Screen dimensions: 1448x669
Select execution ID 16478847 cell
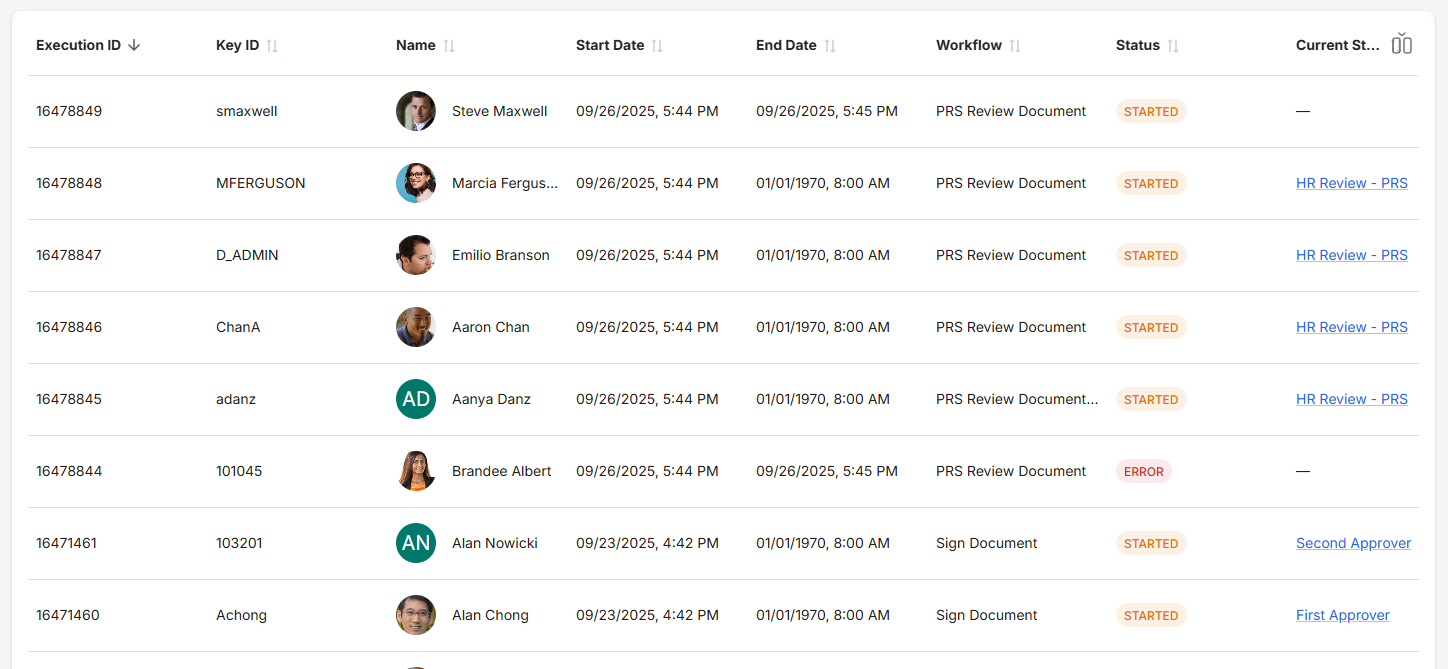tap(69, 255)
